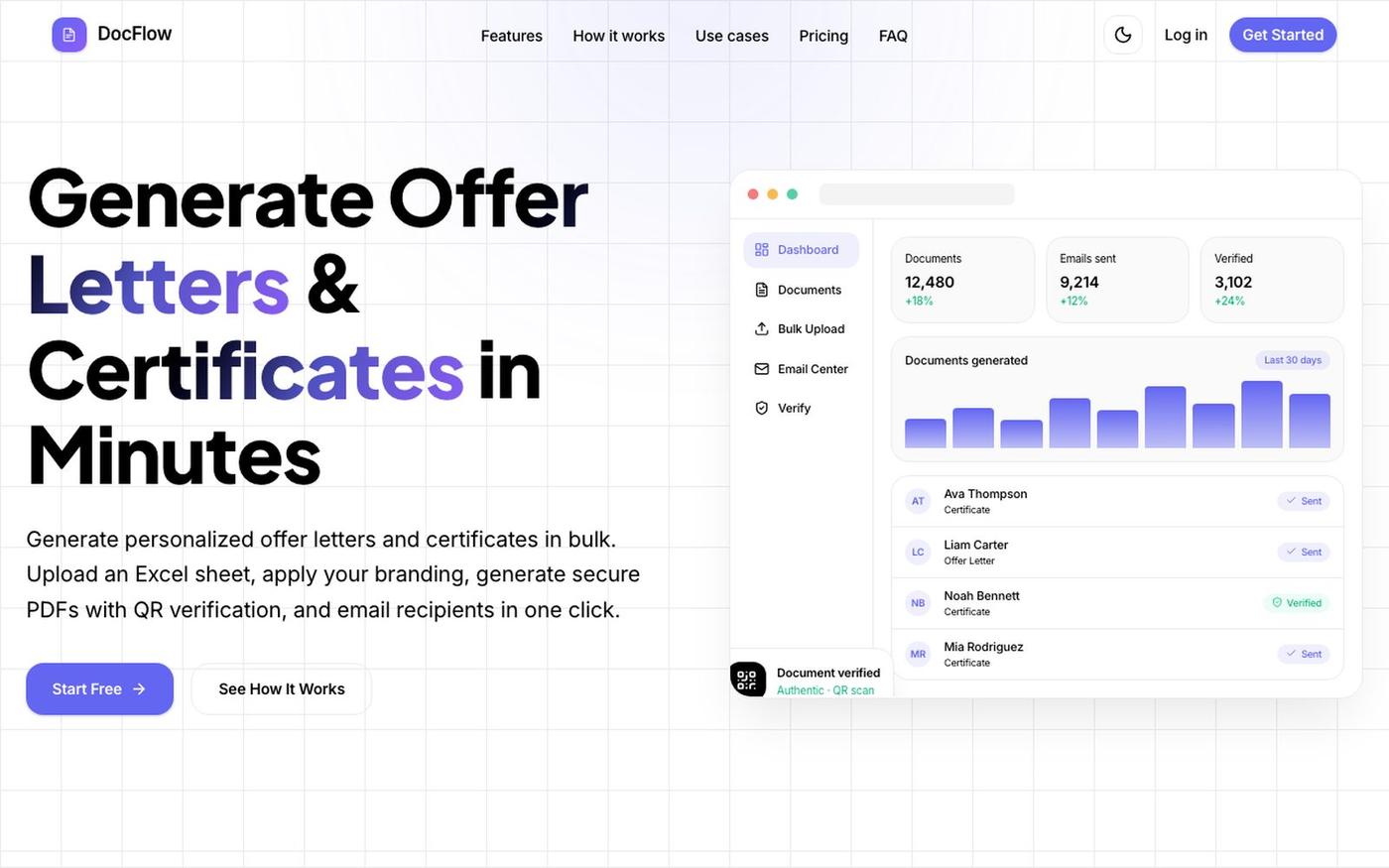Click the Verify sidebar label

(794, 408)
